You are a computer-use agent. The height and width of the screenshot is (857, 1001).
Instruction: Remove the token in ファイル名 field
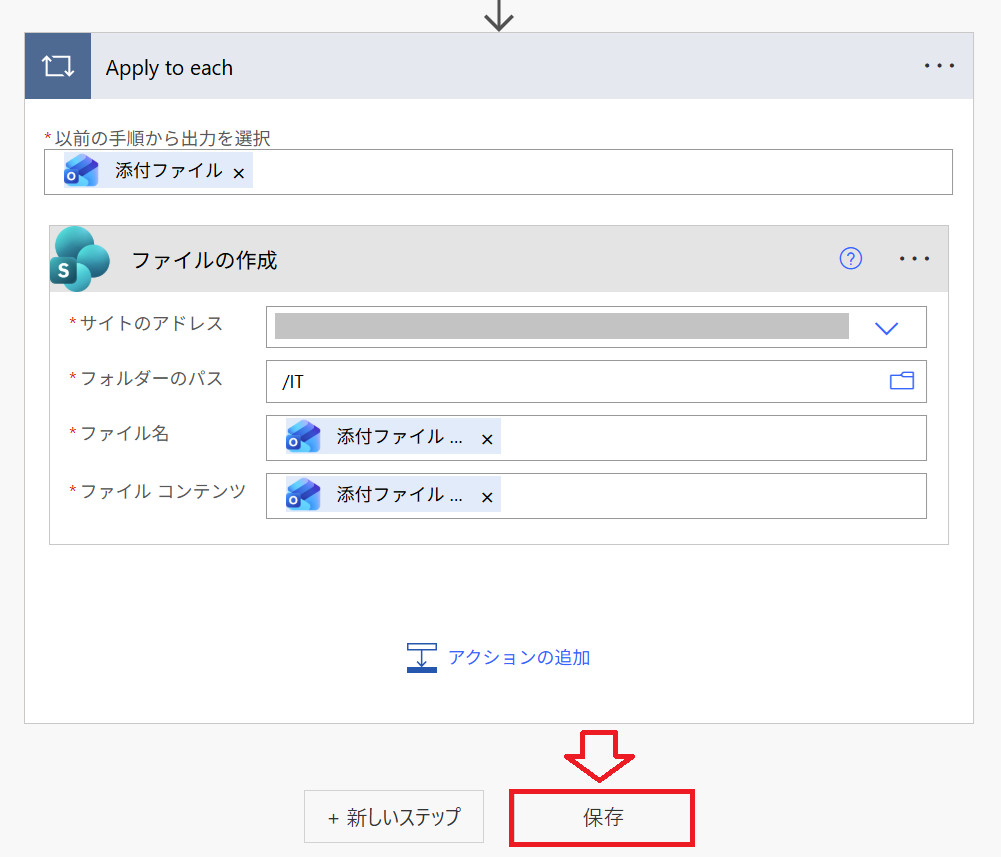pos(487,439)
